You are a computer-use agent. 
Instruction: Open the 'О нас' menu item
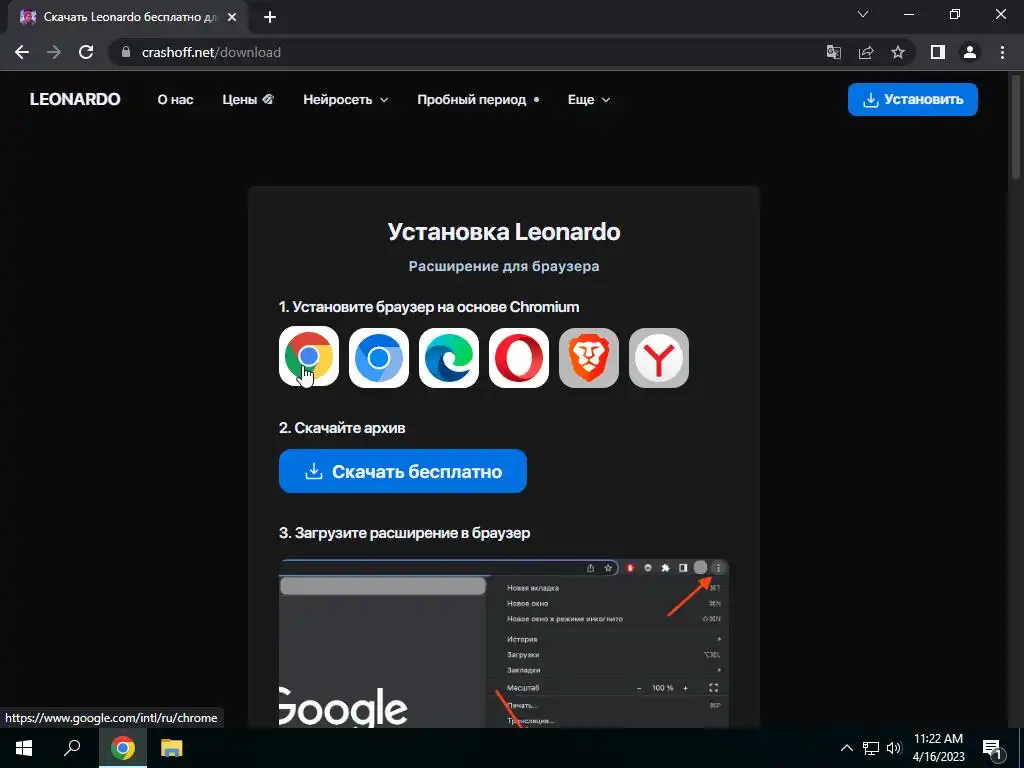(175, 99)
